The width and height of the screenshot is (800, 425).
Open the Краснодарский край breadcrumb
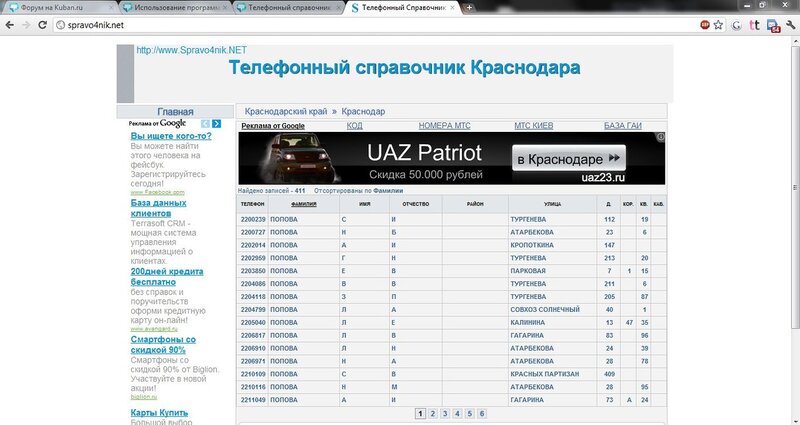coord(287,111)
